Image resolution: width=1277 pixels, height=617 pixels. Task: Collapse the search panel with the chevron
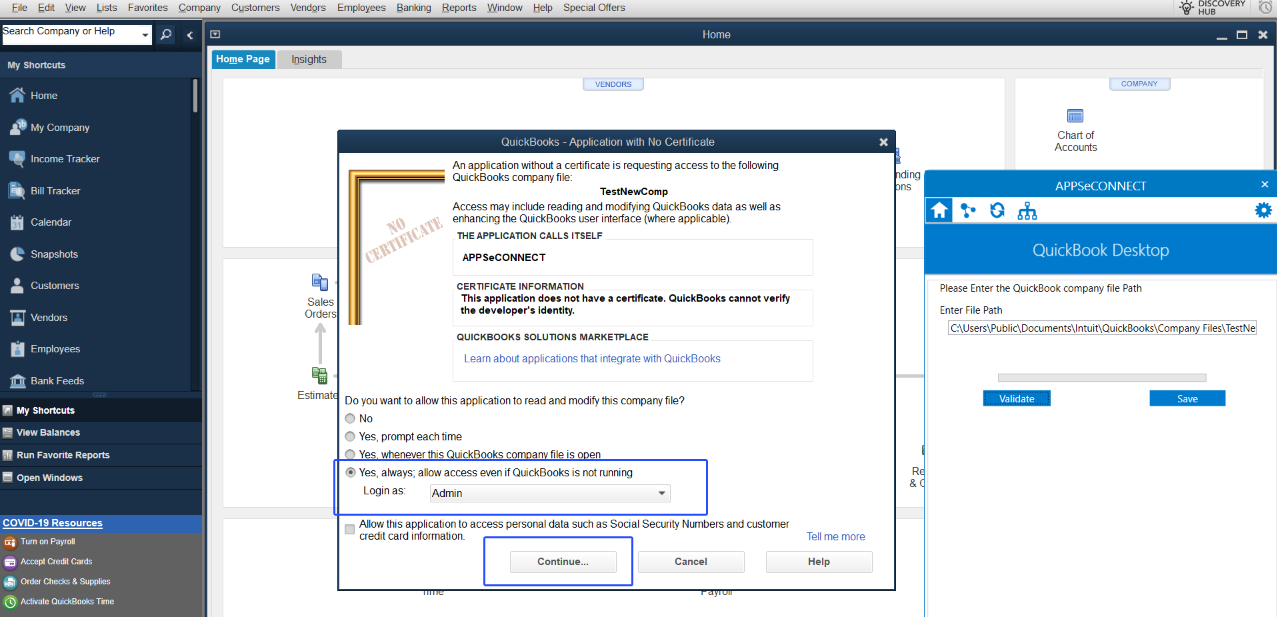pos(189,34)
